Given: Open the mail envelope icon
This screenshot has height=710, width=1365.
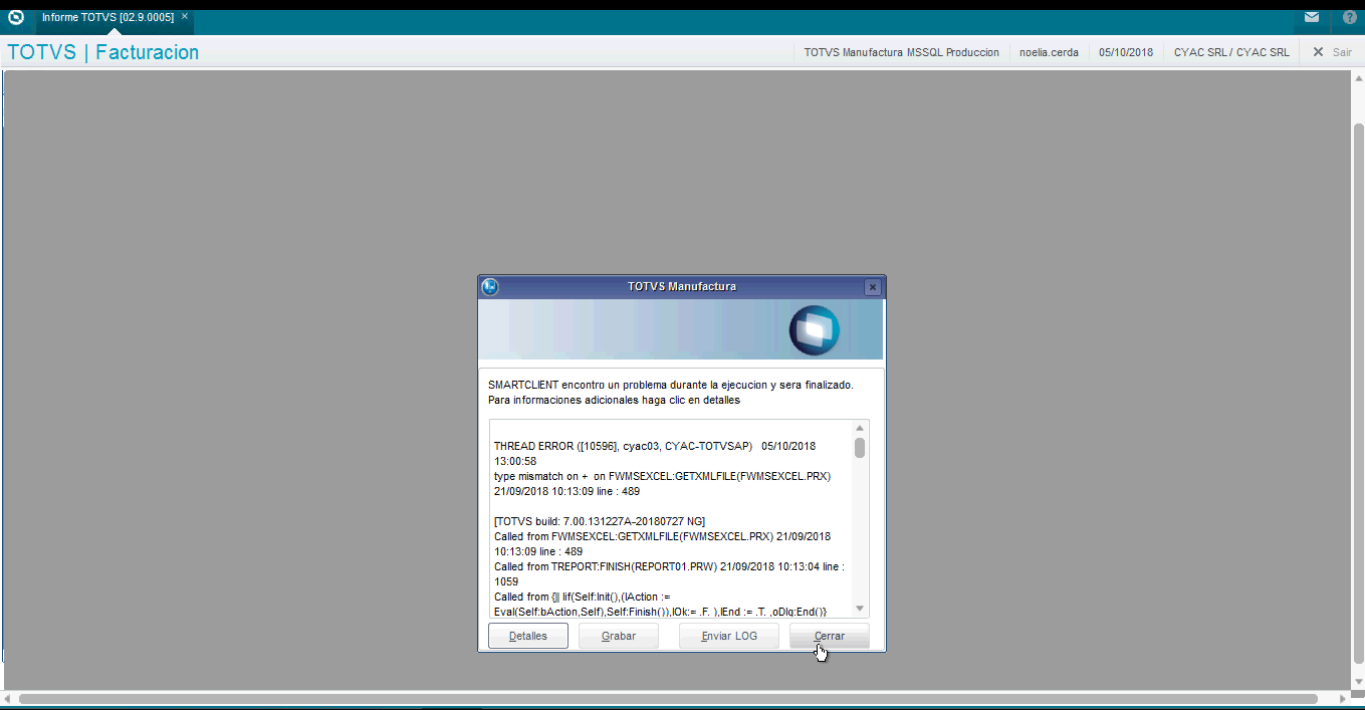Looking at the screenshot, I should [1311, 17].
